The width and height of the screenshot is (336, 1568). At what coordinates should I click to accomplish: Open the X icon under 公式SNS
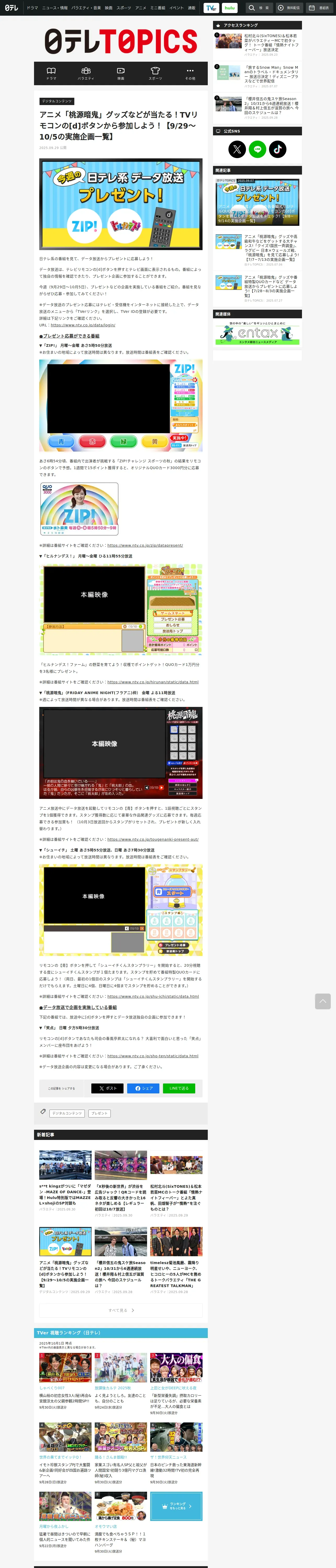[x=237, y=149]
